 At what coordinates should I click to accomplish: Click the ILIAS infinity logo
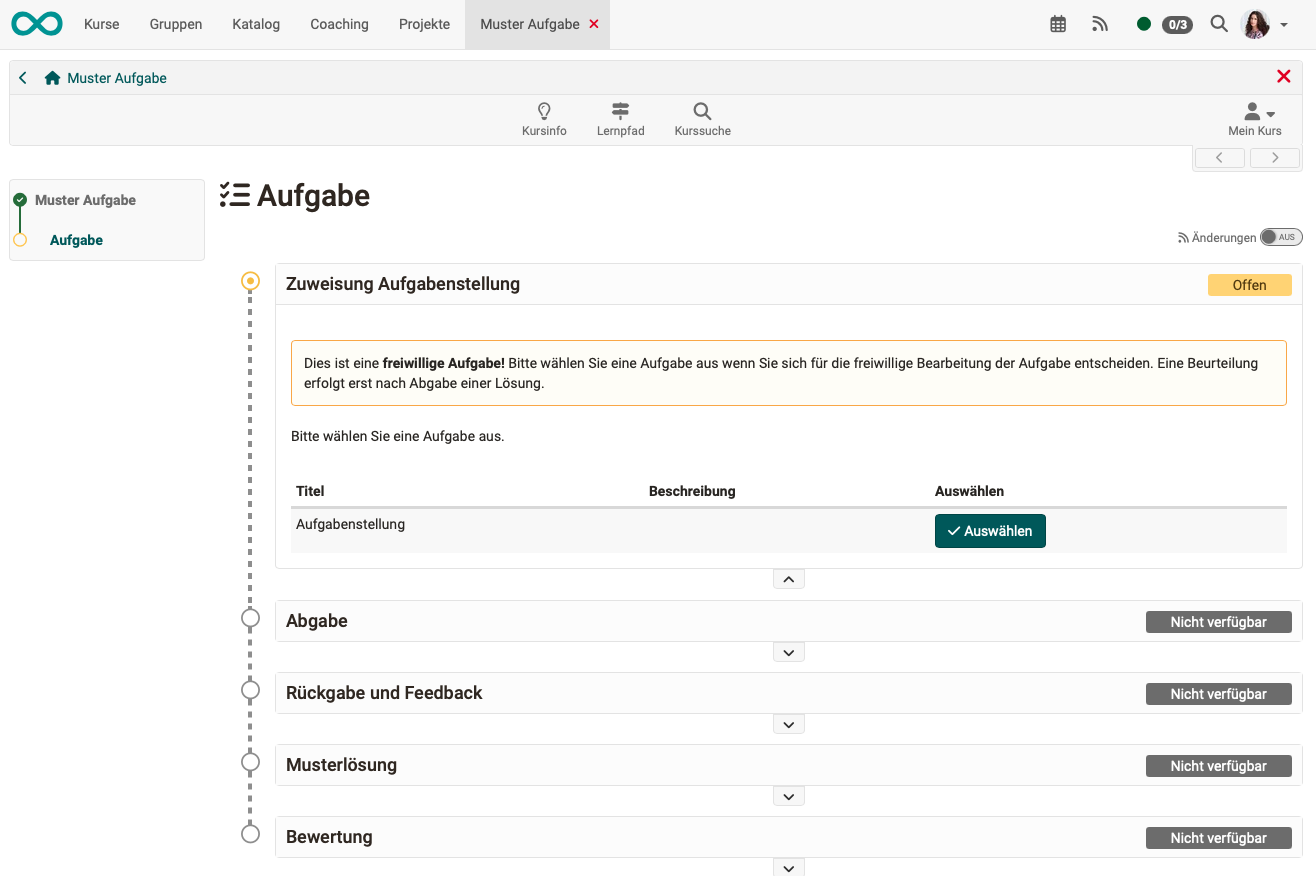pos(36,23)
